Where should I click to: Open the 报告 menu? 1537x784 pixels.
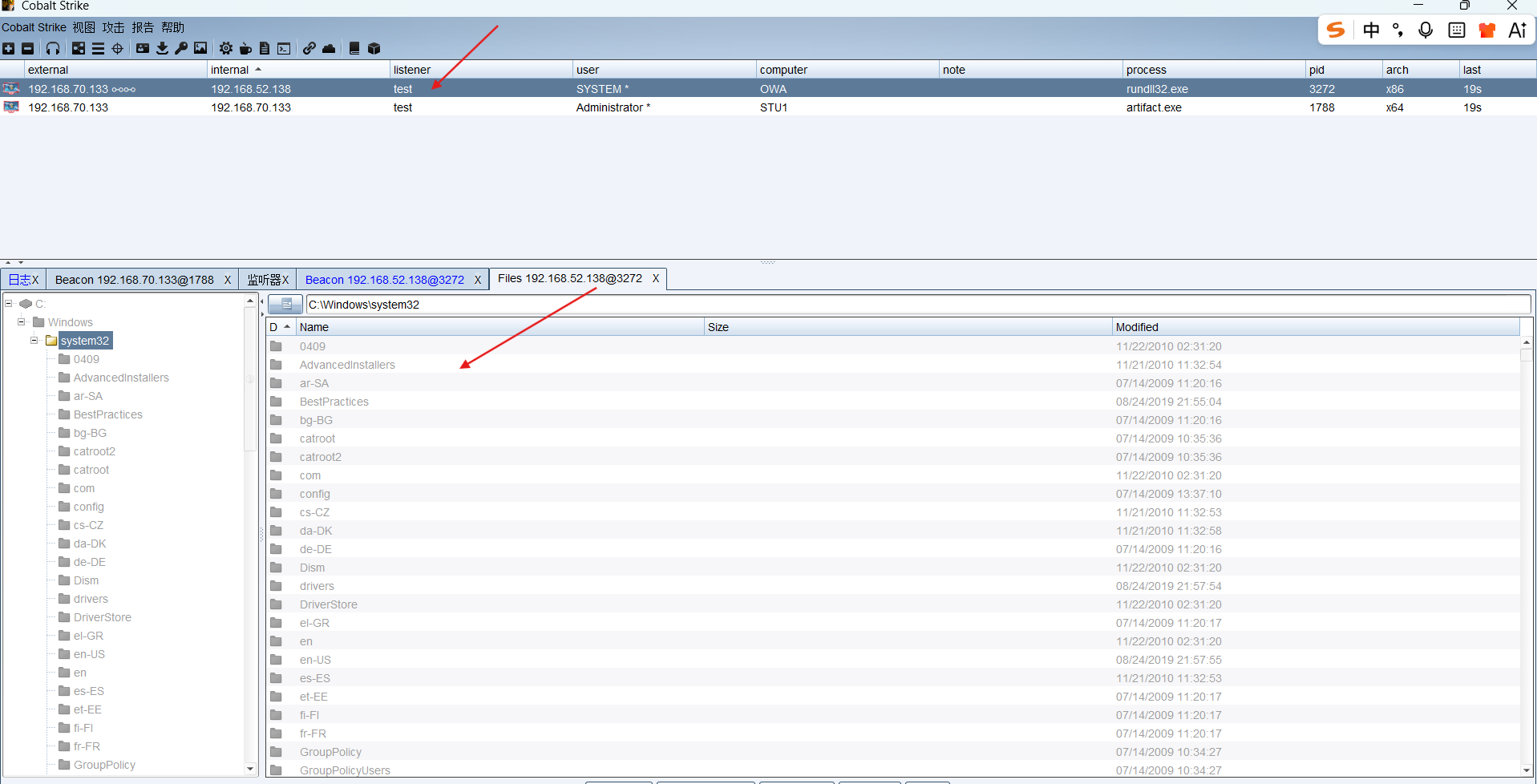coord(143,27)
